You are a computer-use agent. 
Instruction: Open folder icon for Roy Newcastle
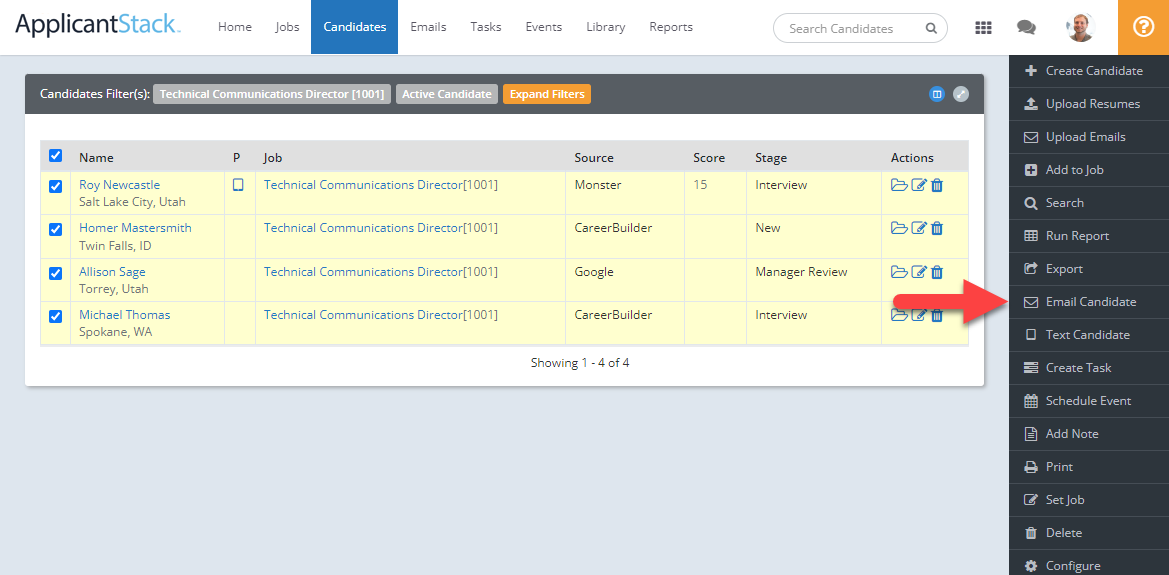click(x=899, y=185)
